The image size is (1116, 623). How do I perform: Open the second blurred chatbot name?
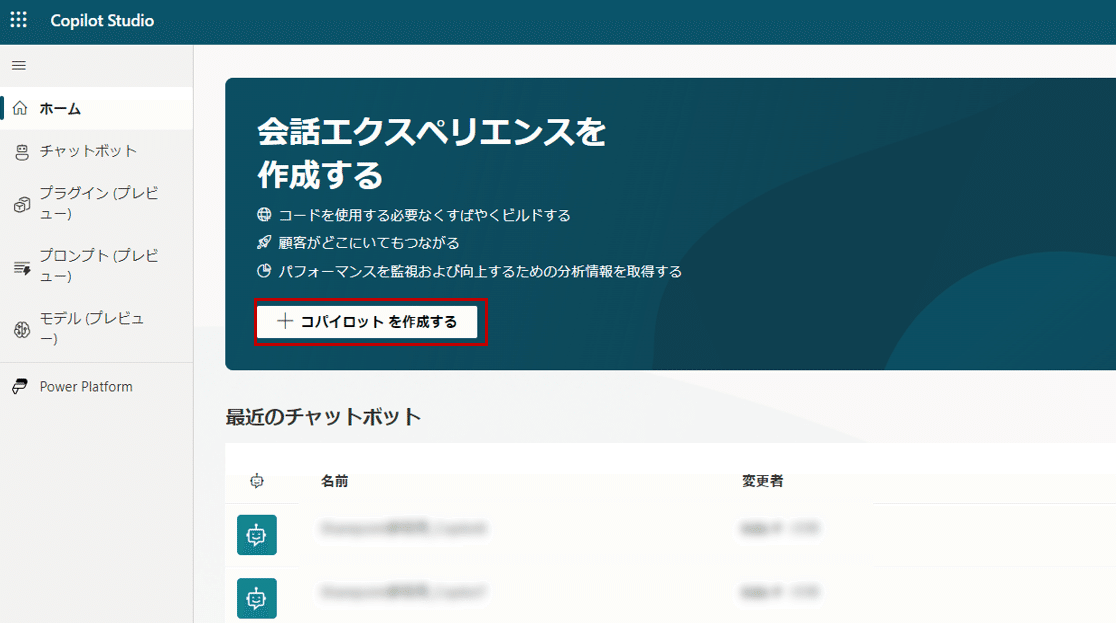click(x=404, y=592)
